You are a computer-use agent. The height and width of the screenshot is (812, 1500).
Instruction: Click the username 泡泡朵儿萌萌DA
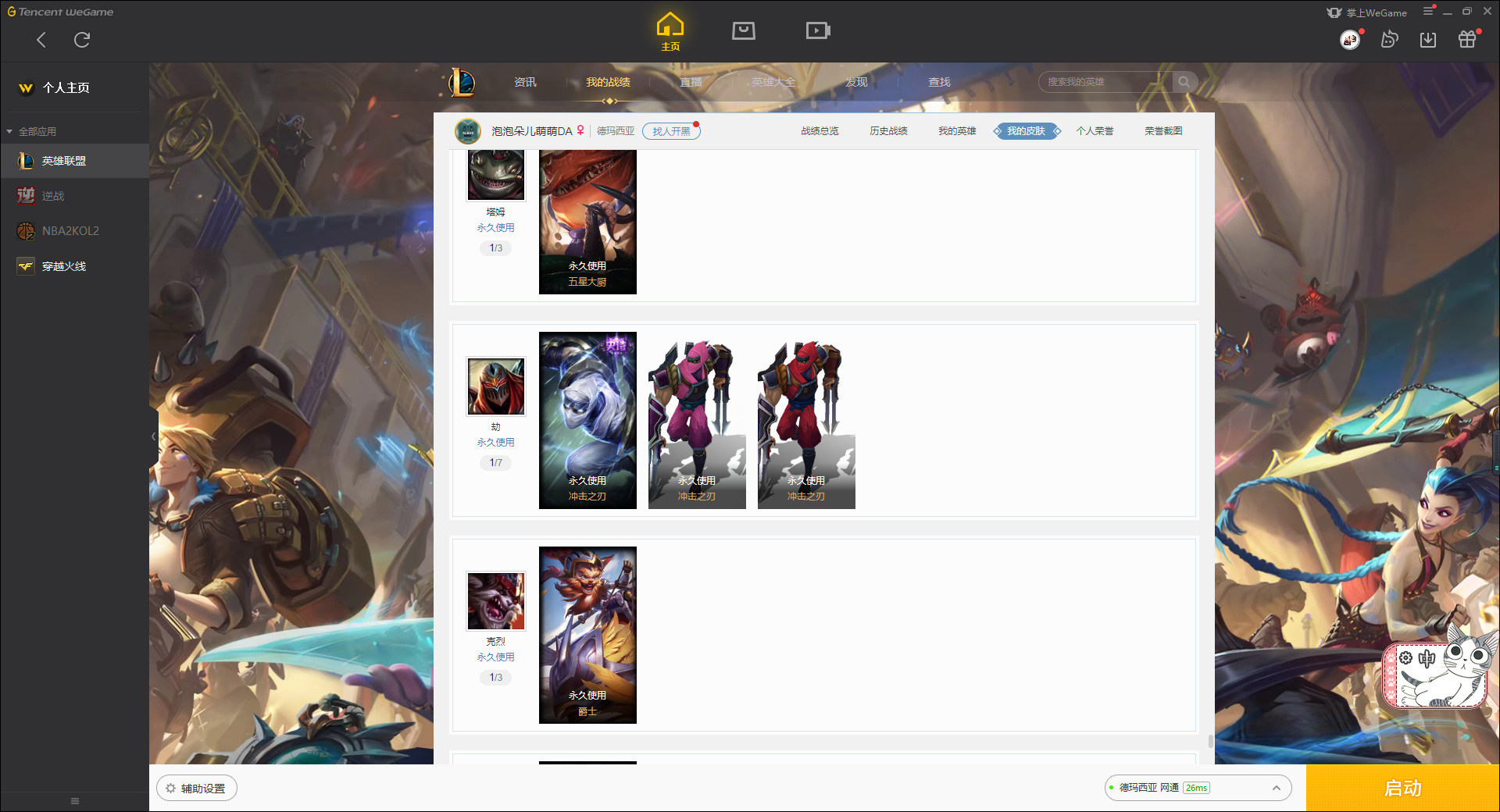[x=532, y=131]
